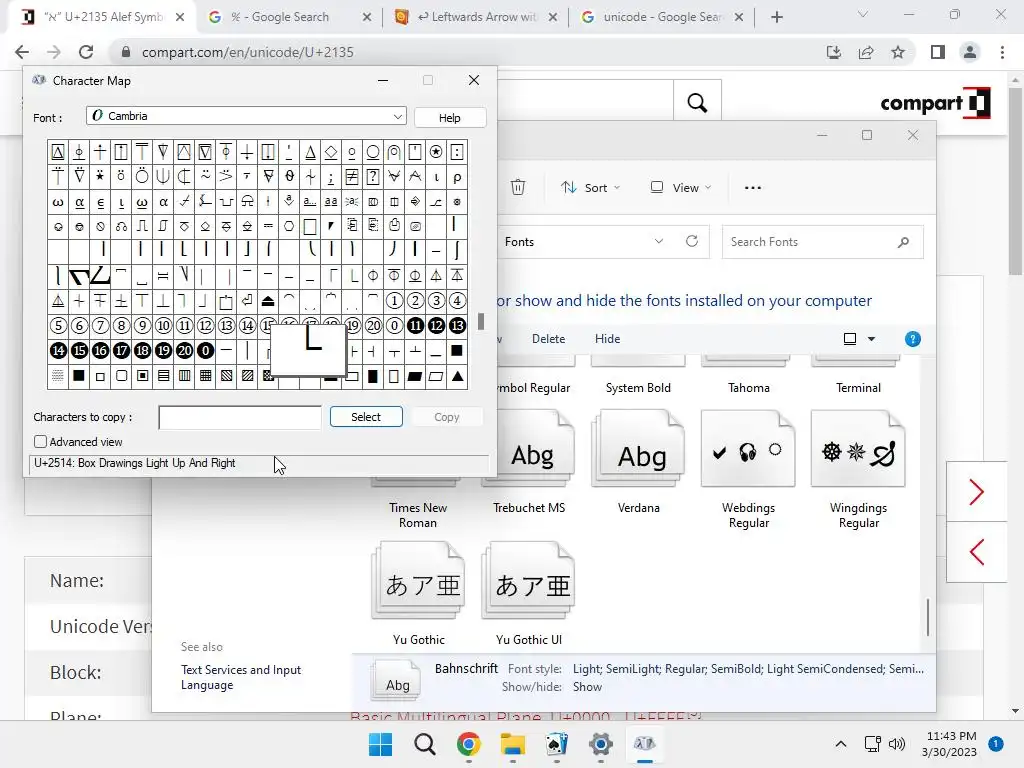Image resolution: width=1024 pixels, height=768 pixels.
Task: Click the Search Fonts input field
Action: tap(822, 242)
